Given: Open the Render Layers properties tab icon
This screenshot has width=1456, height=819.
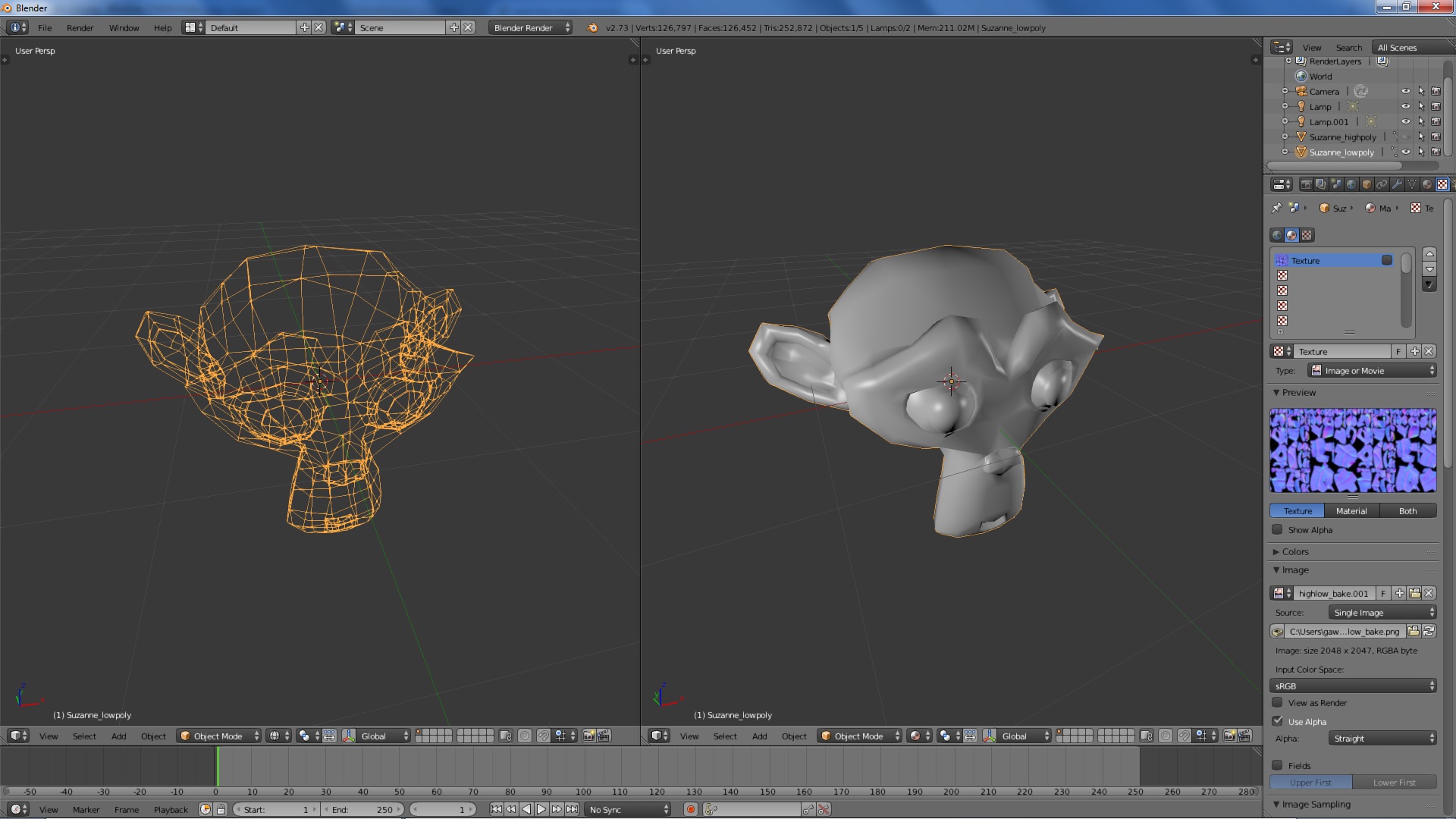Looking at the screenshot, I should coord(1321,184).
